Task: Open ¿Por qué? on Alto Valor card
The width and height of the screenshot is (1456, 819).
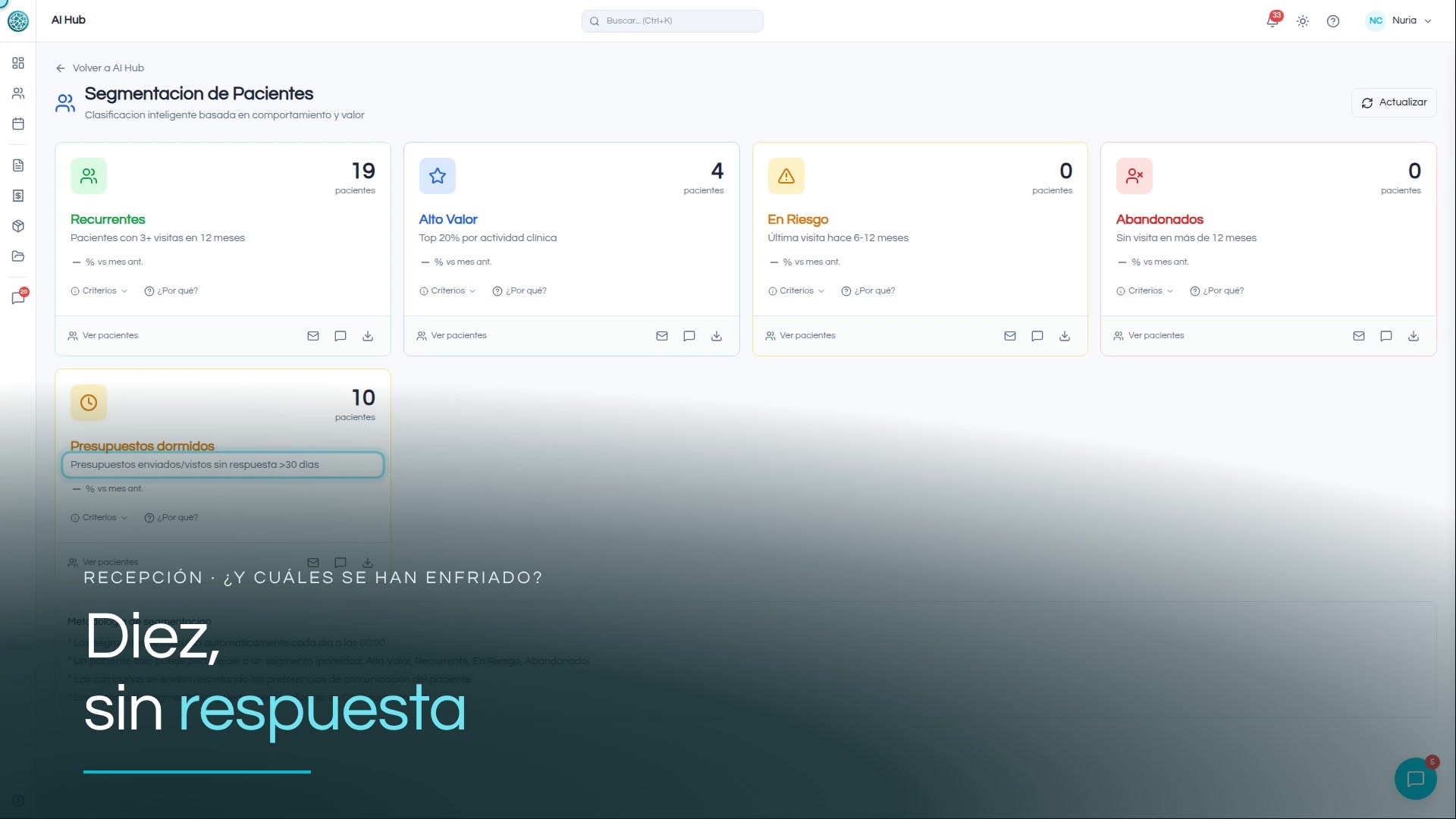Action: point(519,290)
